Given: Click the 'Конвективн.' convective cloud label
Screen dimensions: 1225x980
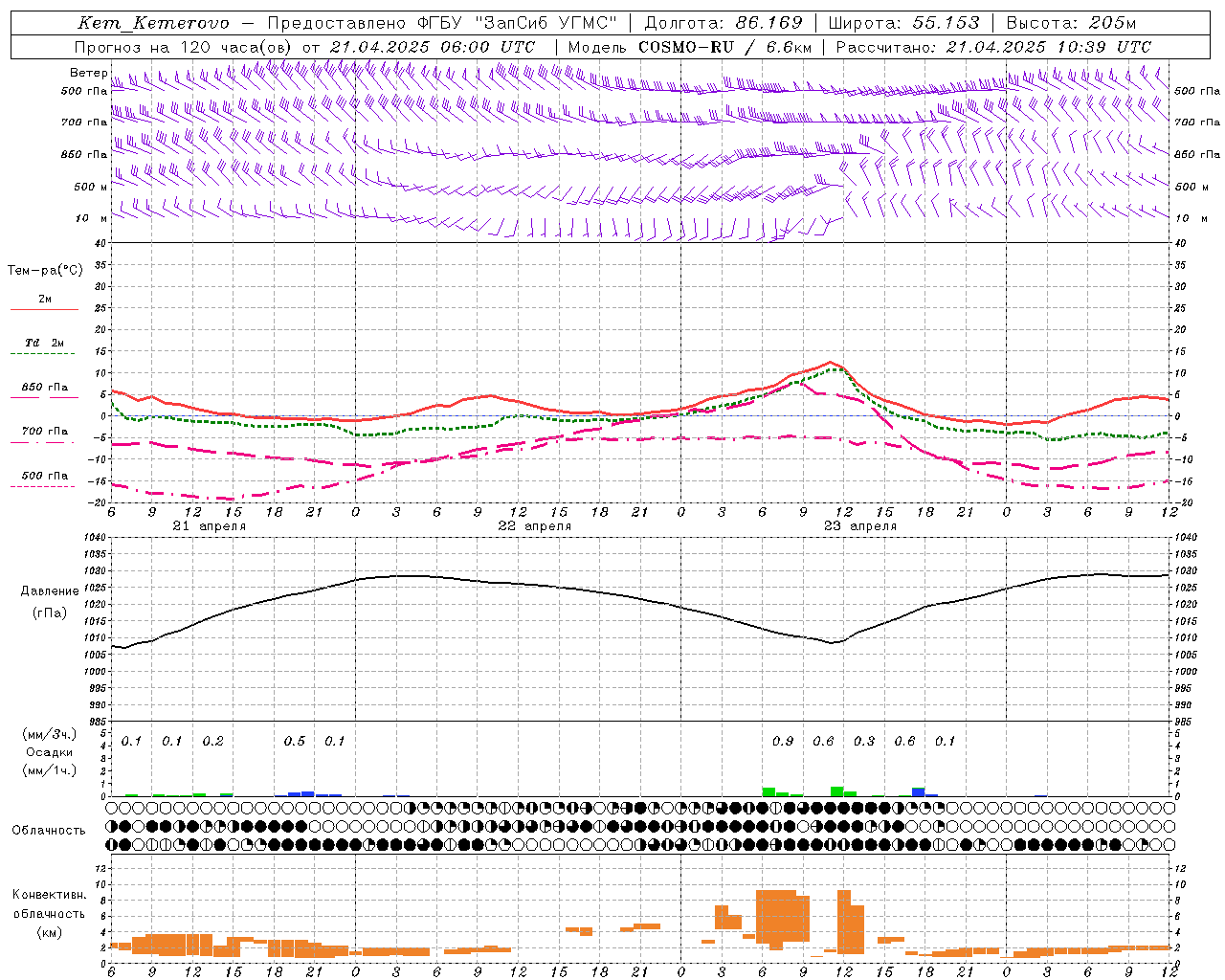Looking at the screenshot, I should point(50,895).
